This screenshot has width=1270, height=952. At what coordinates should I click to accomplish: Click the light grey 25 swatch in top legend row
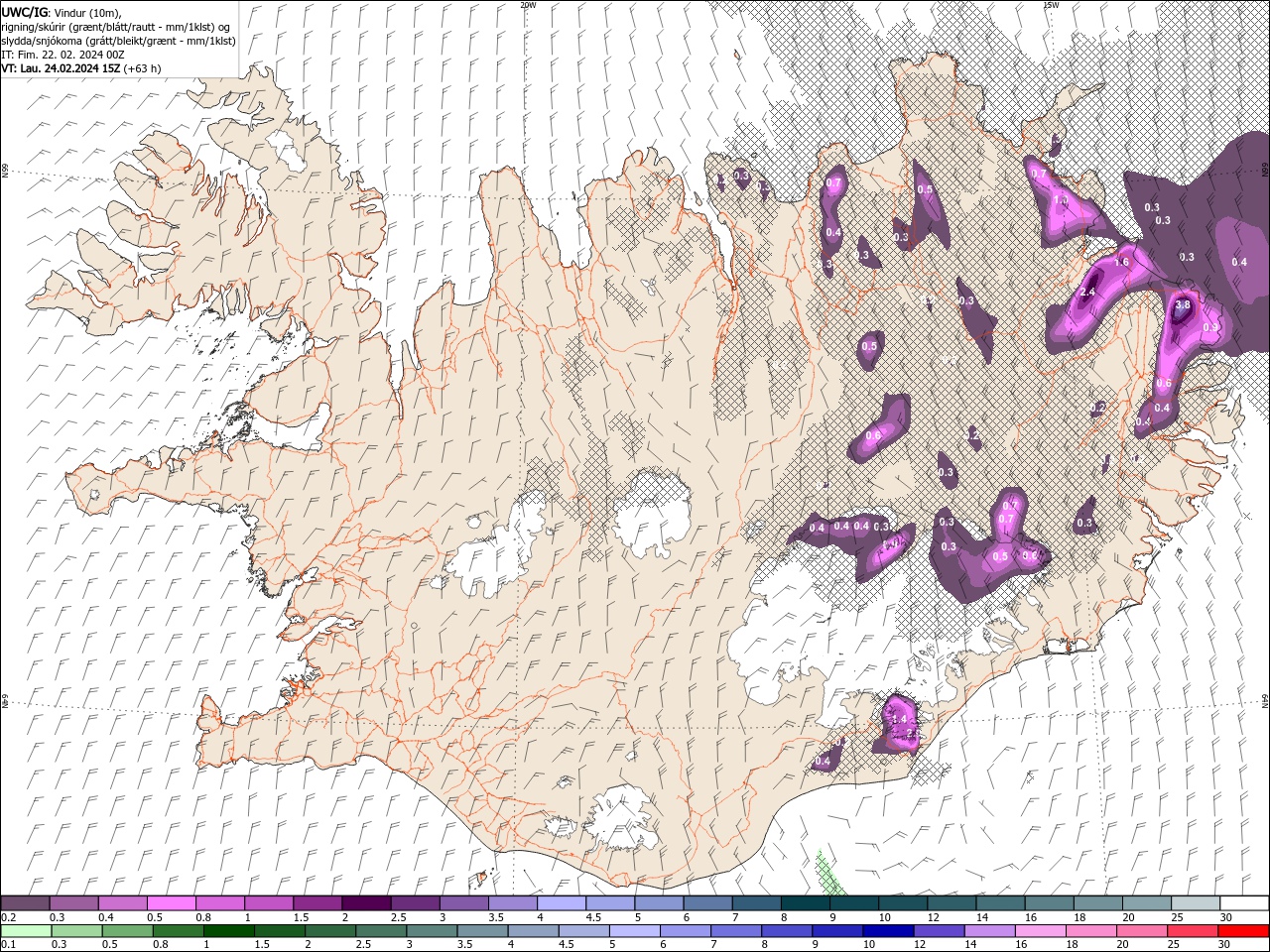[1196, 903]
